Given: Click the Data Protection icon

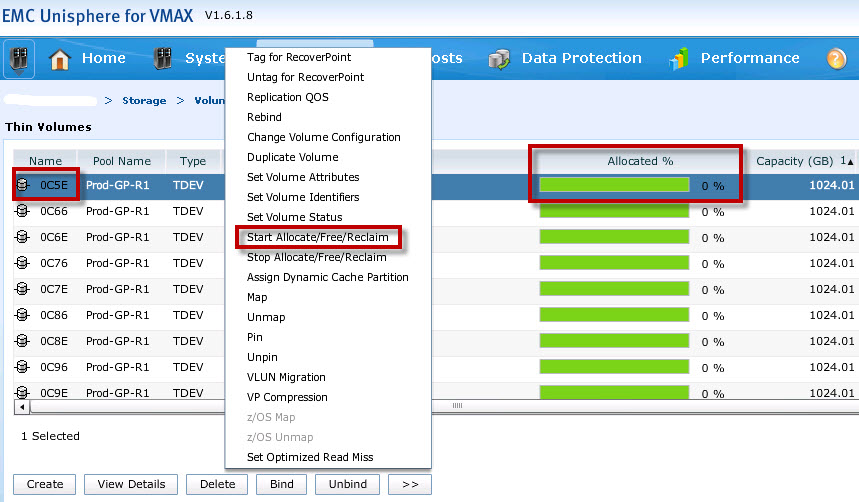Looking at the screenshot, I should (500, 59).
